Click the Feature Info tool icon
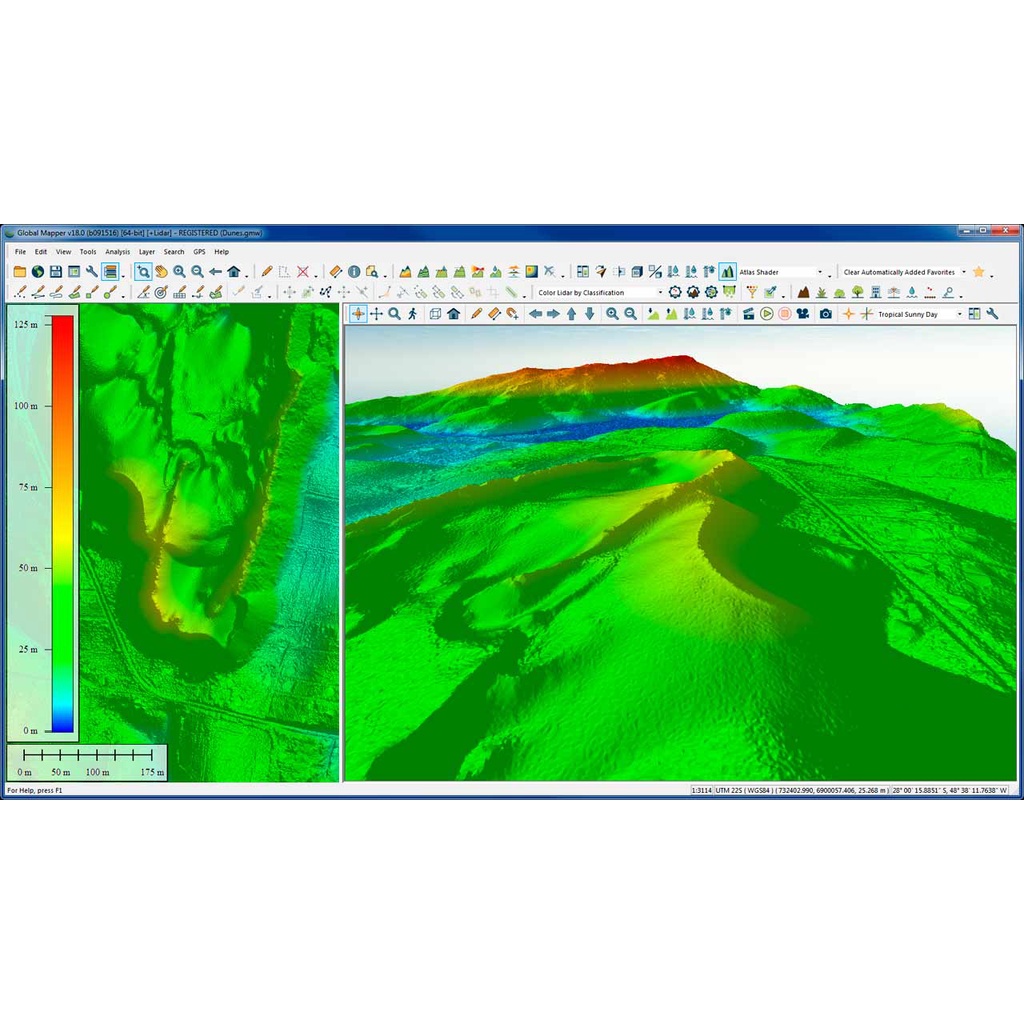Viewport: 1024px width, 1024px height. pyautogui.click(x=354, y=272)
